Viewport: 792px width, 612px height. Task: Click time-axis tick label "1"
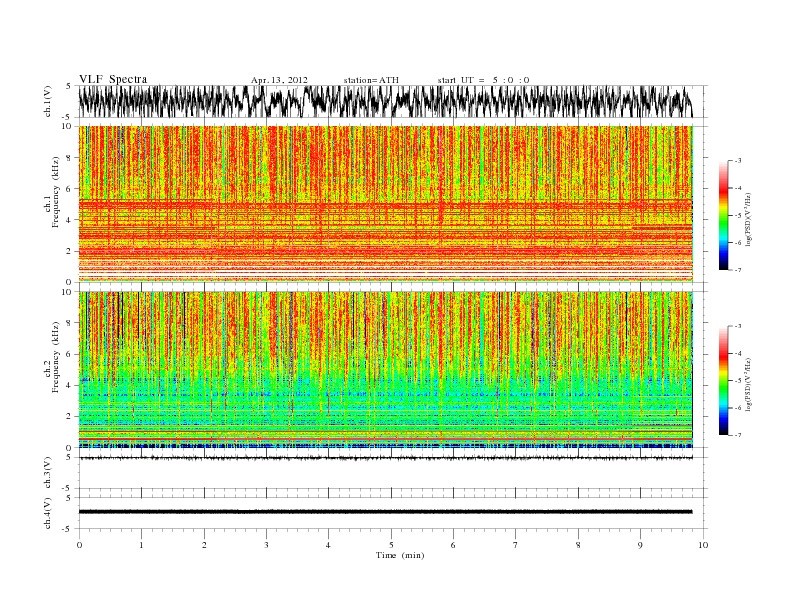(x=141, y=545)
